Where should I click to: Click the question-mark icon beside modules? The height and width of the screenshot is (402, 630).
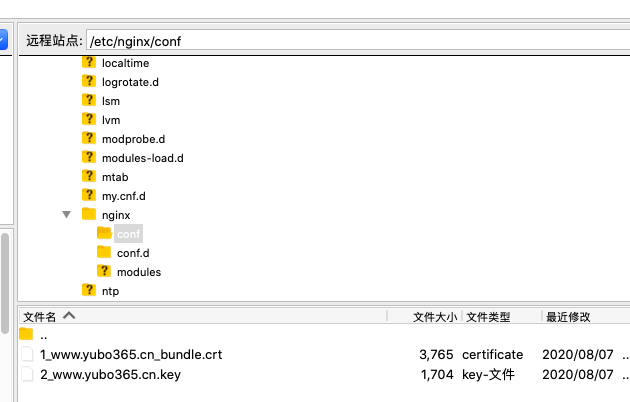pyautogui.click(x=104, y=271)
